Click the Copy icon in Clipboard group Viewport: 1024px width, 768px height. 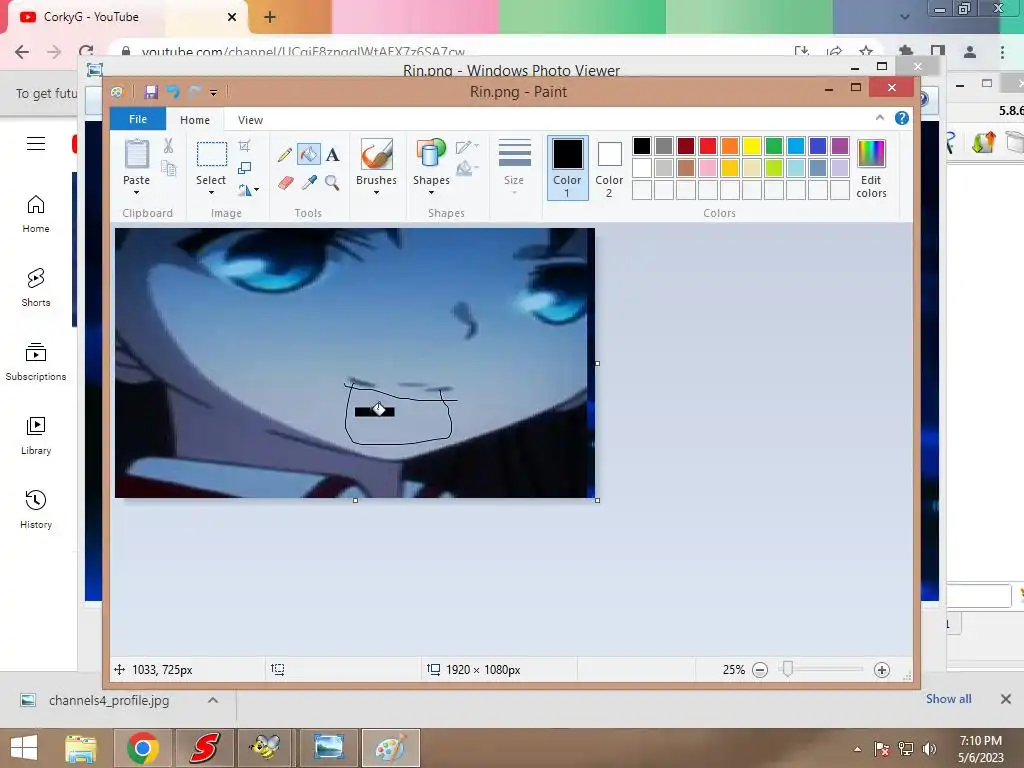click(168, 168)
